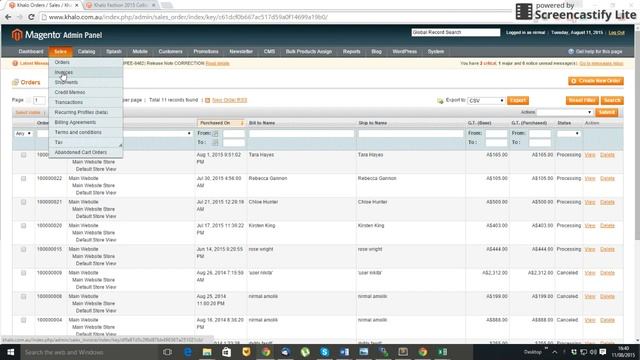Viewport: 640px width, 360px height.
Task: Open the Export to CSV dropdown
Action: pos(486,100)
